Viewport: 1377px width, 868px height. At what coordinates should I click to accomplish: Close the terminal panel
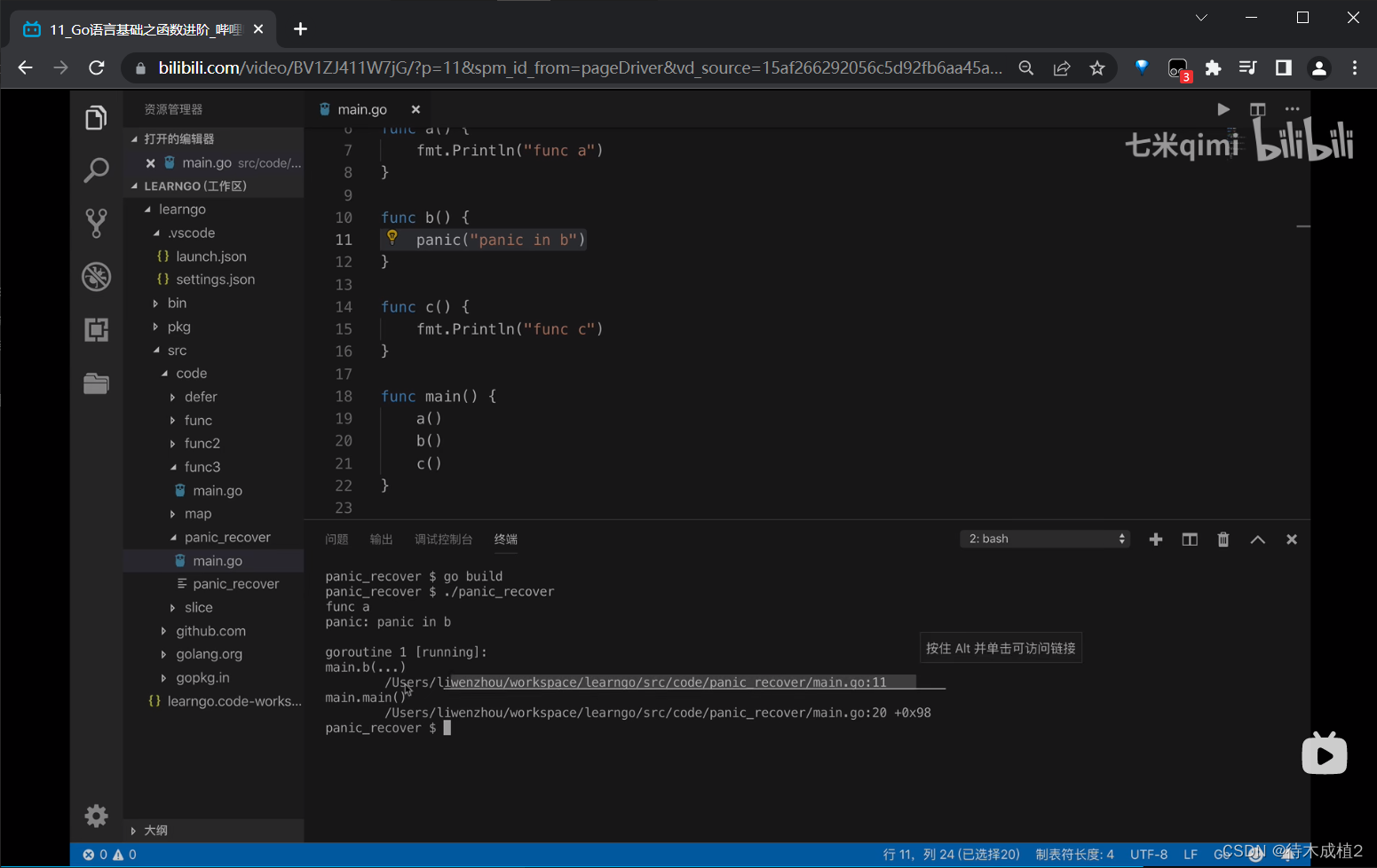pyautogui.click(x=1292, y=539)
